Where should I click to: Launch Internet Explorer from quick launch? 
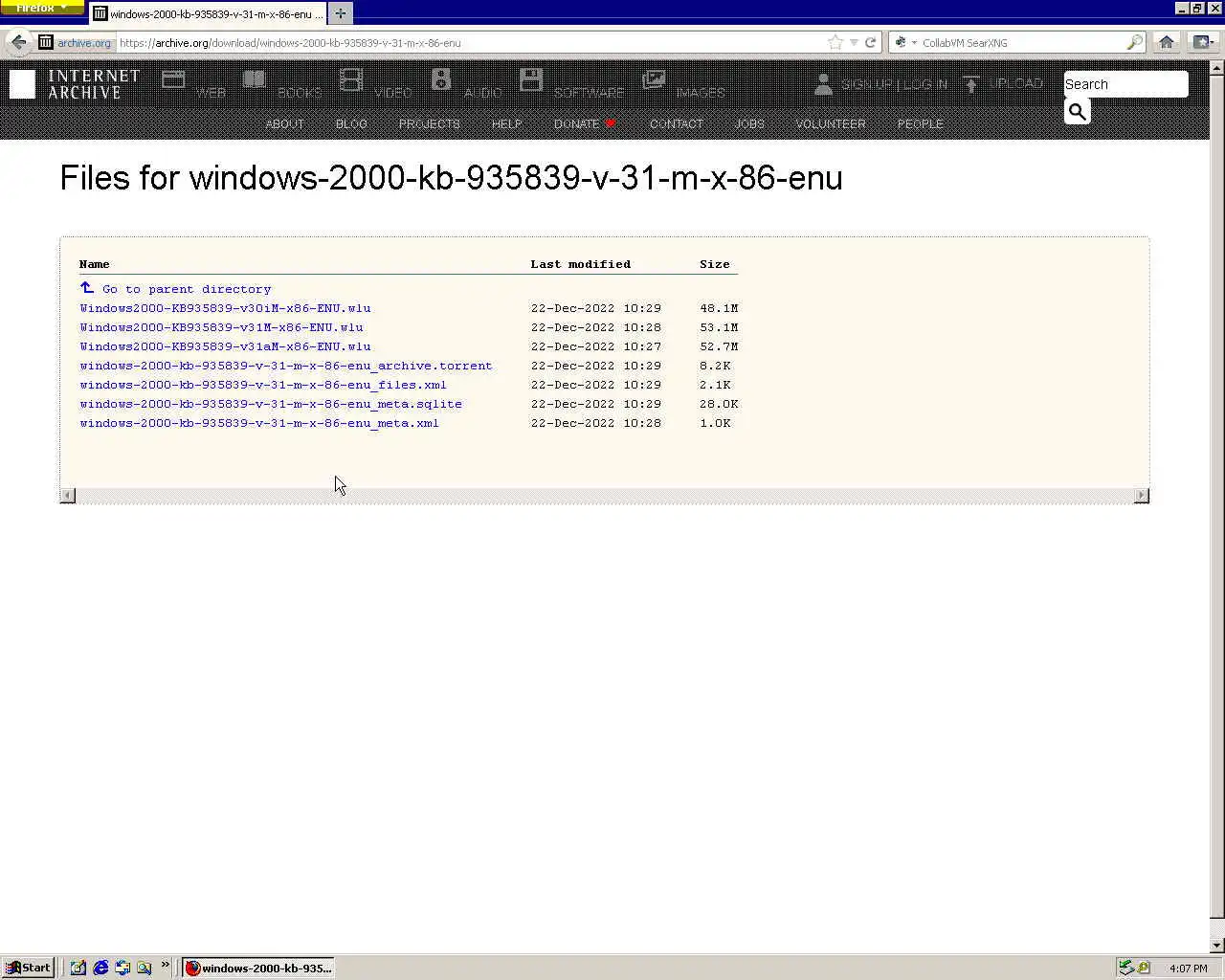click(x=100, y=968)
